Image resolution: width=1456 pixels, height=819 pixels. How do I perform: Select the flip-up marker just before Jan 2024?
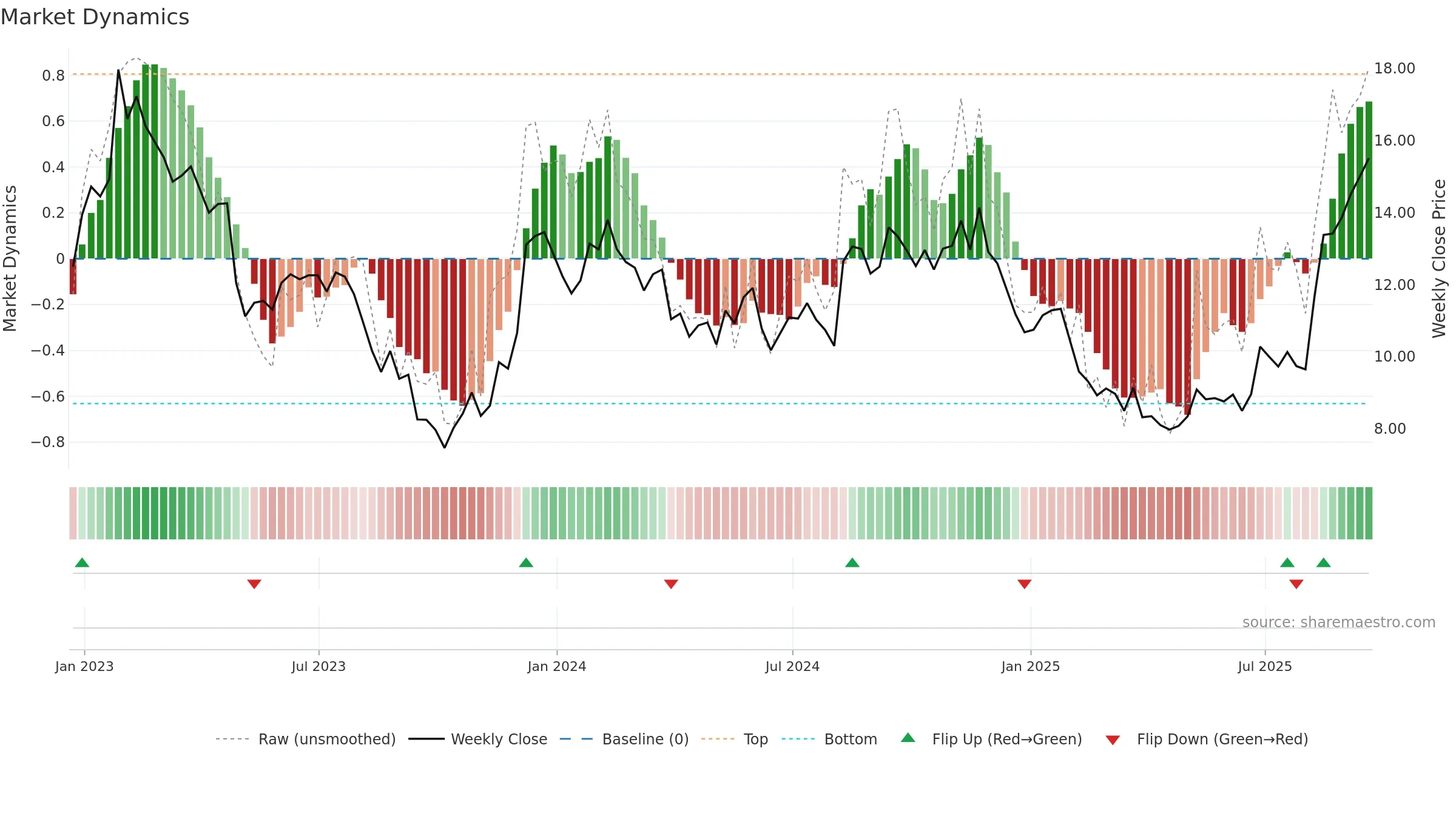click(526, 562)
